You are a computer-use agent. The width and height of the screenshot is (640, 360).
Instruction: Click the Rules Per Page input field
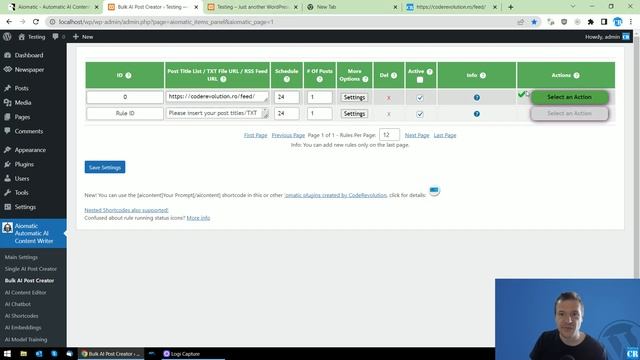click(x=389, y=135)
